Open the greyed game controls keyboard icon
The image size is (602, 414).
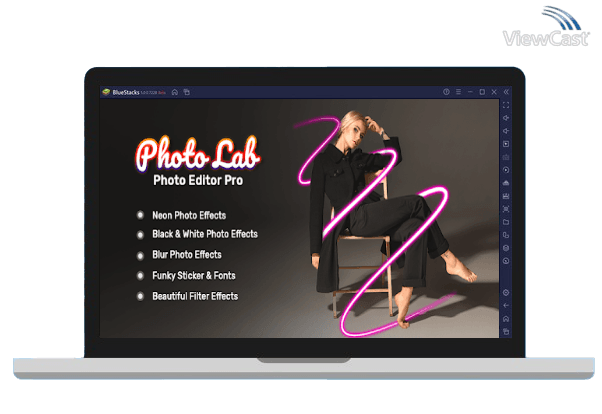(506, 157)
